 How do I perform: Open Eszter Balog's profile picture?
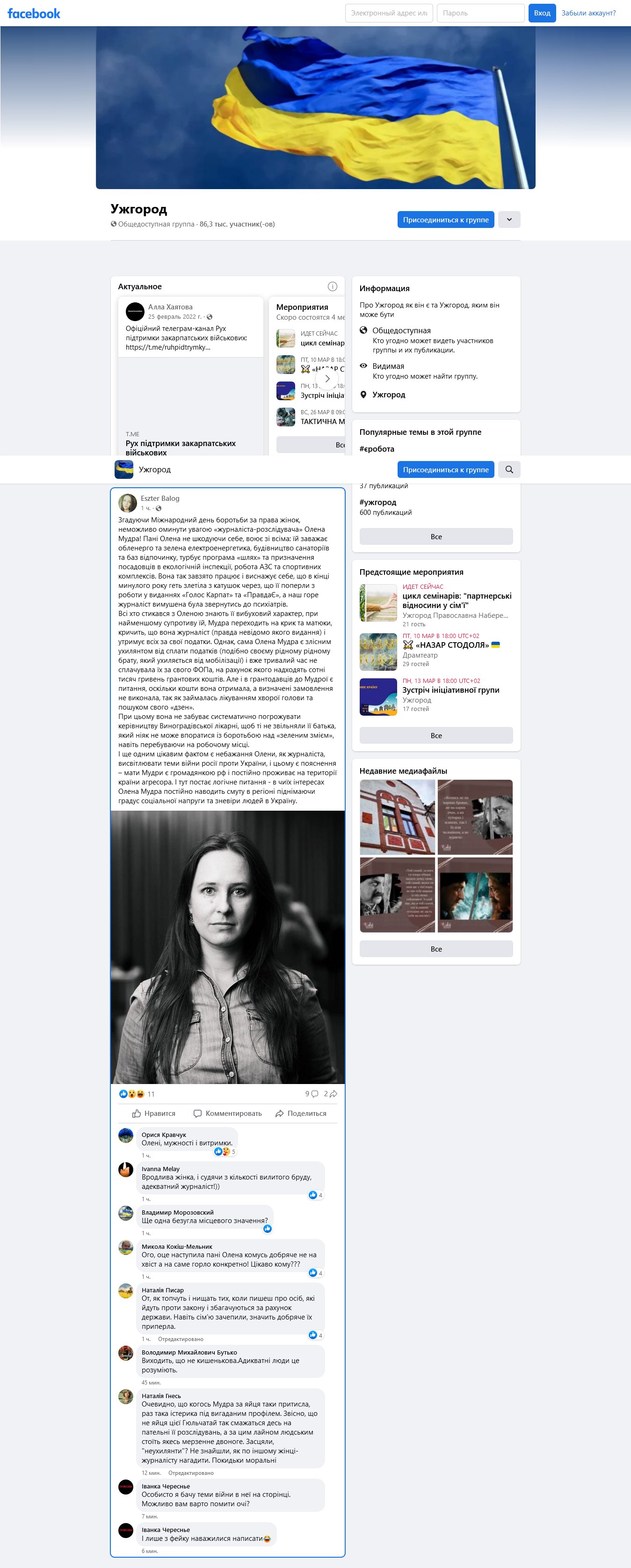coord(127,503)
